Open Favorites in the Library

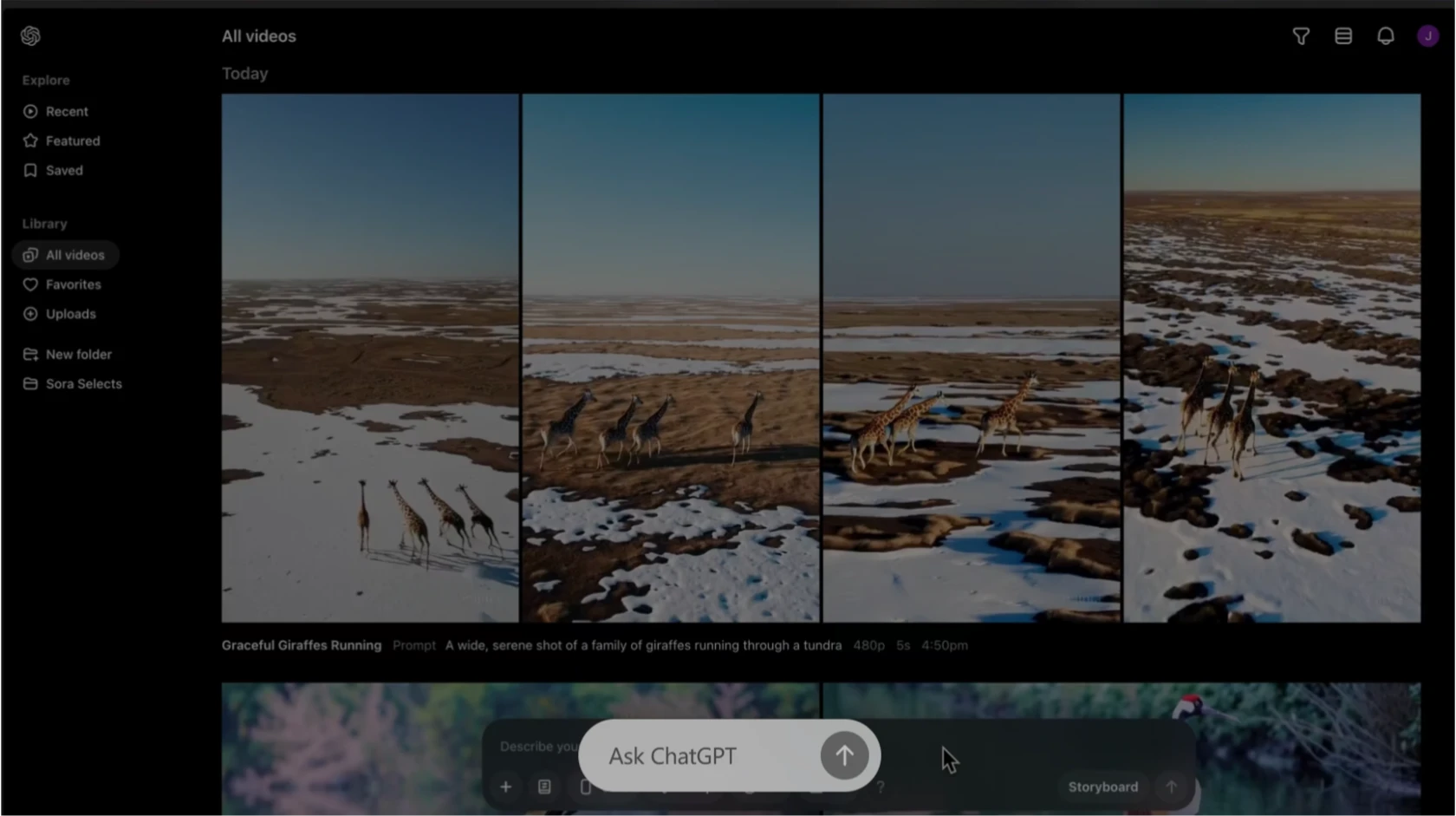(x=73, y=284)
